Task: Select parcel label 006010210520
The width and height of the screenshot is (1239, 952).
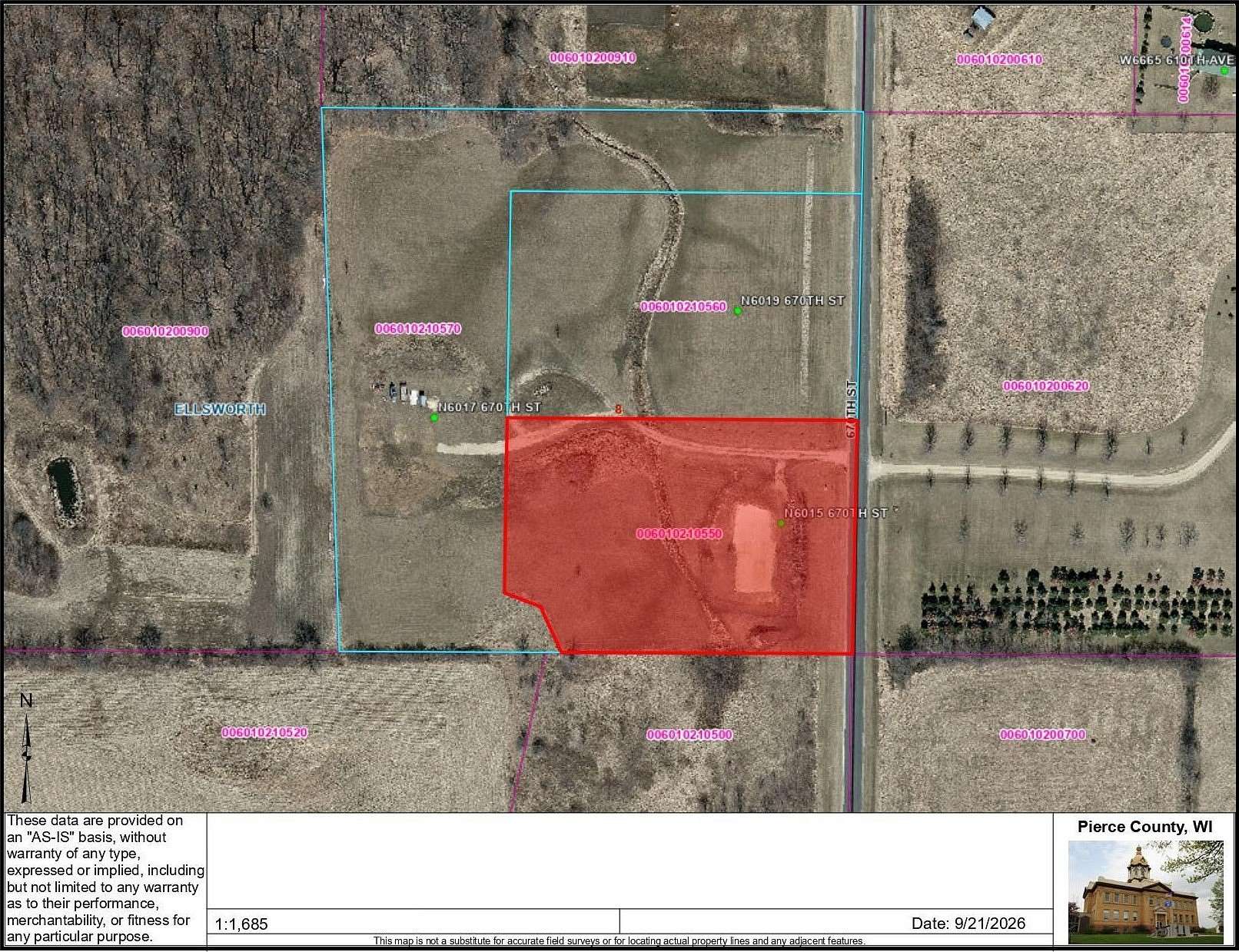Action: pos(264,732)
